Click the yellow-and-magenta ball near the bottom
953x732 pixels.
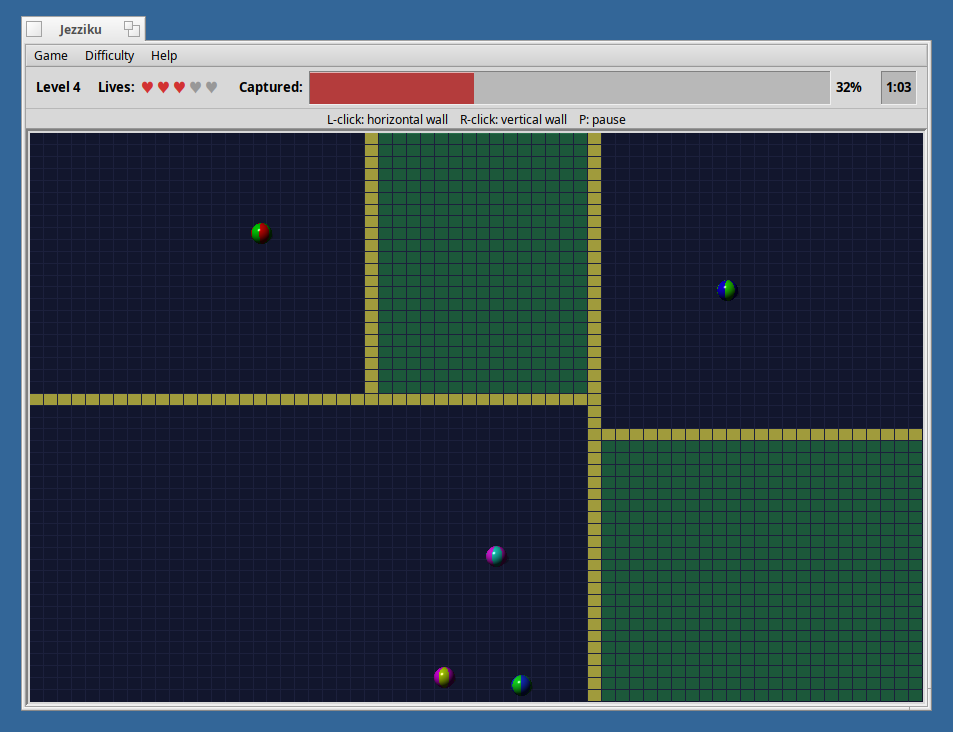click(x=443, y=676)
